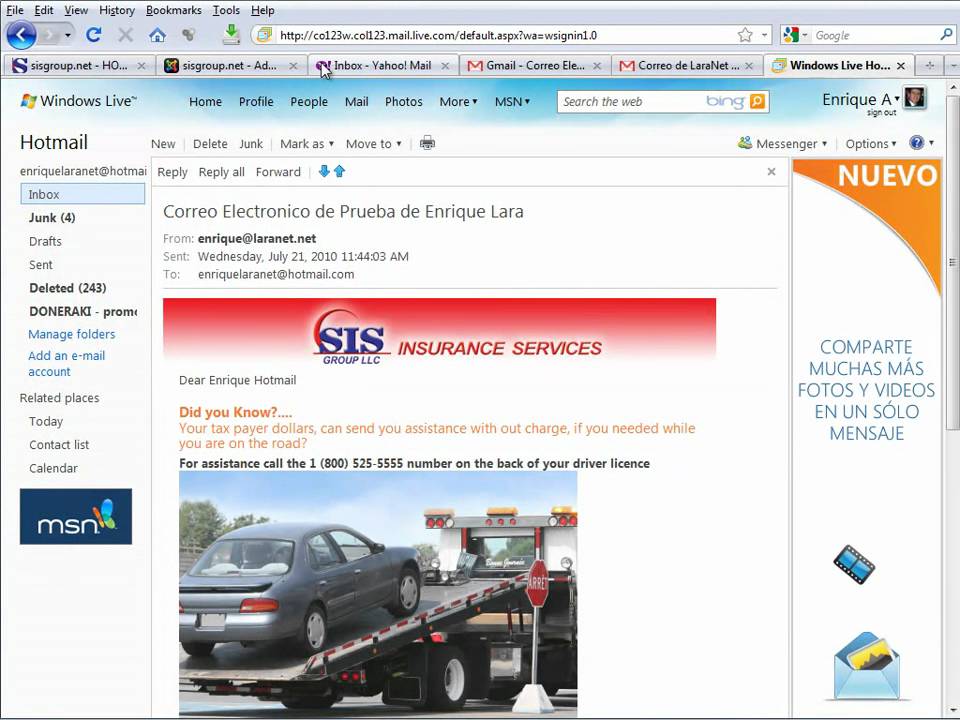Screen dimensions: 960x720
Task: Open the Move to dropdown
Action: click(373, 144)
